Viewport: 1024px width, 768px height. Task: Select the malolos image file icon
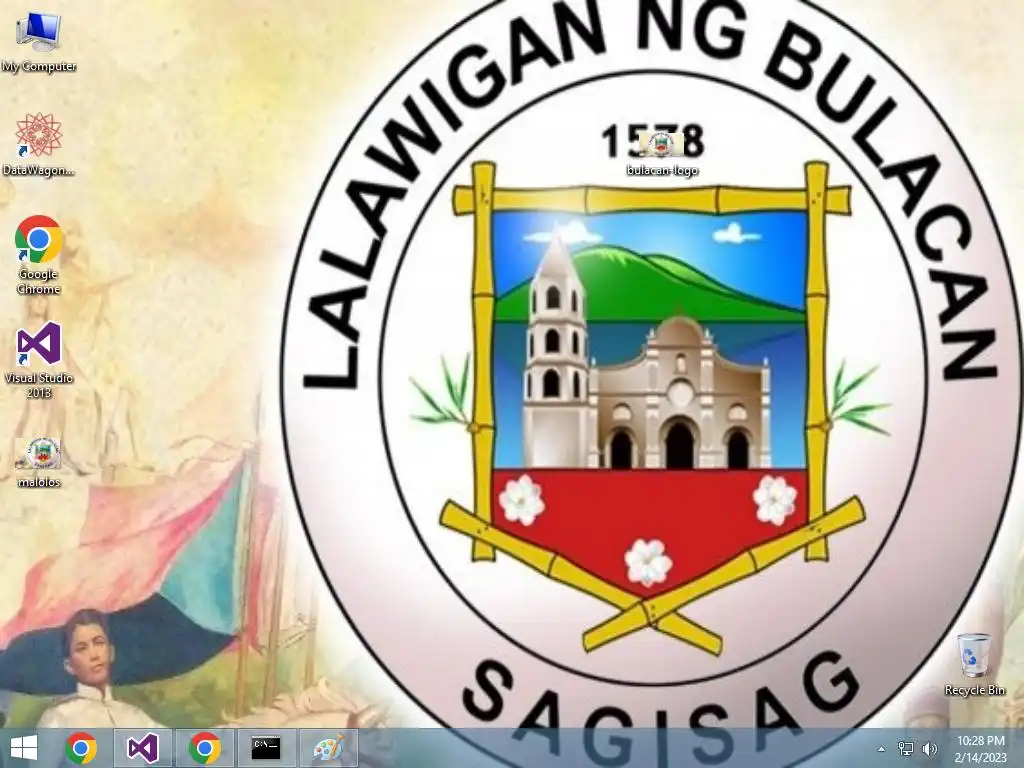pyautogui.click(x=39, y=462)
